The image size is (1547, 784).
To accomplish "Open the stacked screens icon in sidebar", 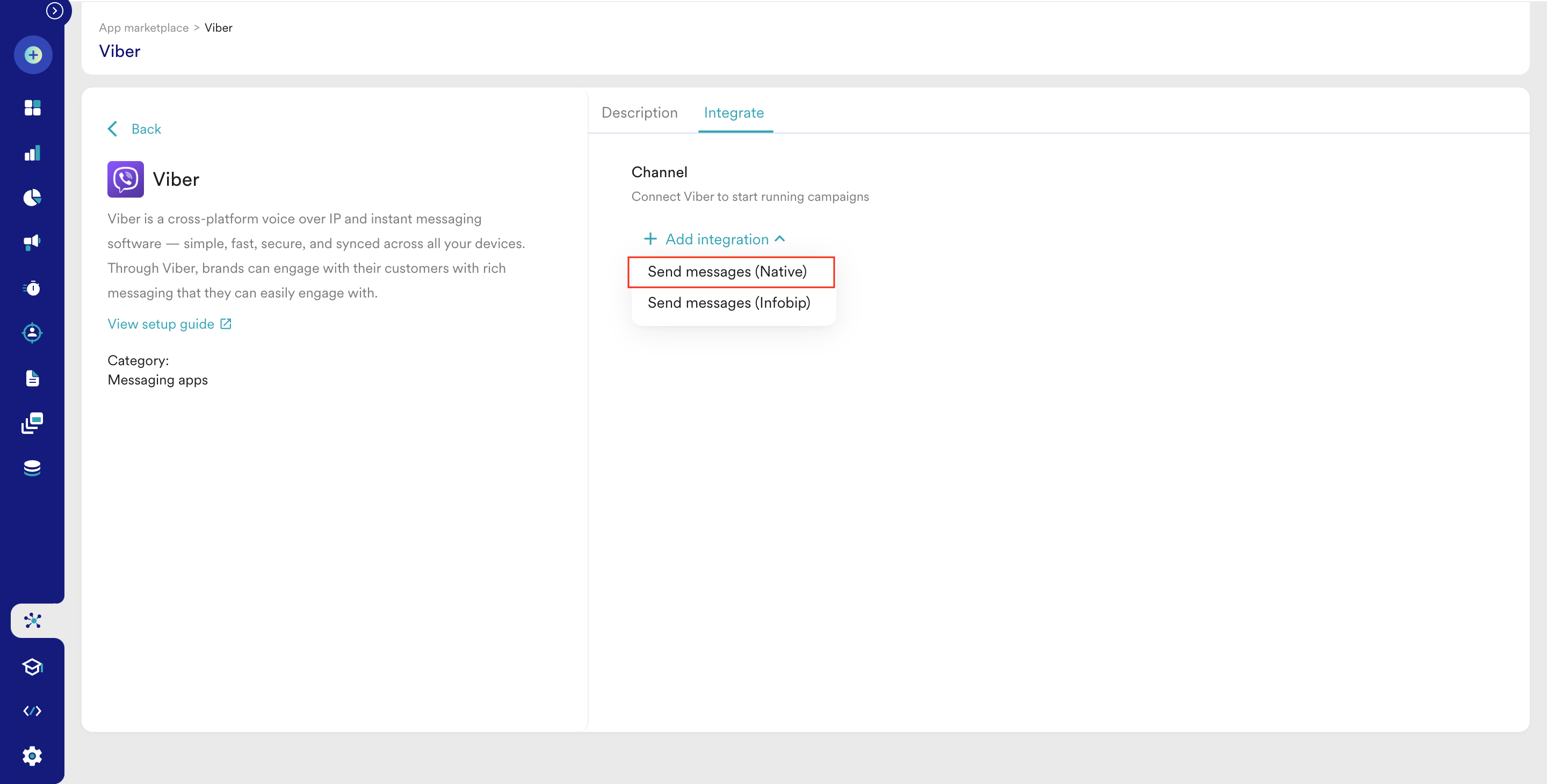I will (x=32, y=423).
